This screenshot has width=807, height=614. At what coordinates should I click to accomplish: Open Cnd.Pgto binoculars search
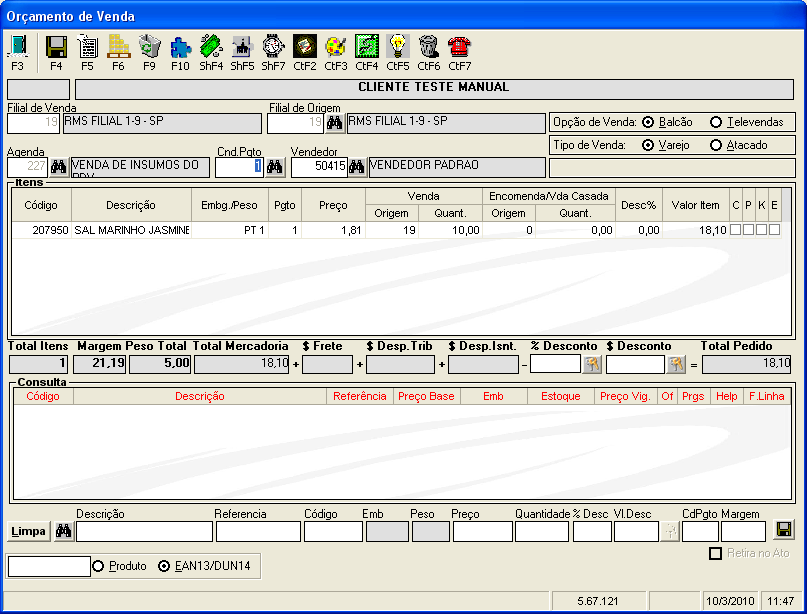274,167
